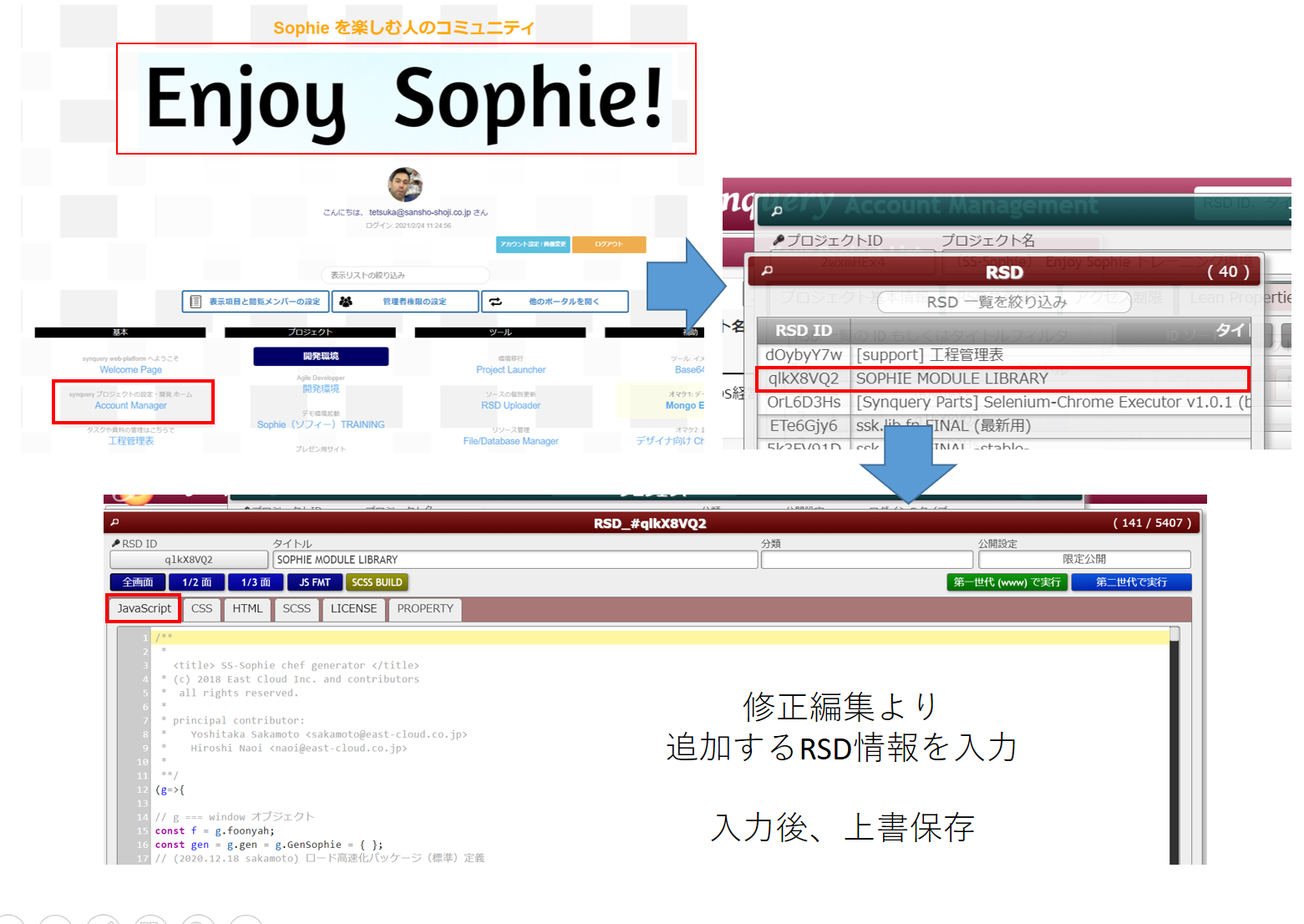Screen dimensions: 1304x924
Task: Click the SCSS BUILD button
Action: pos(377,582)
